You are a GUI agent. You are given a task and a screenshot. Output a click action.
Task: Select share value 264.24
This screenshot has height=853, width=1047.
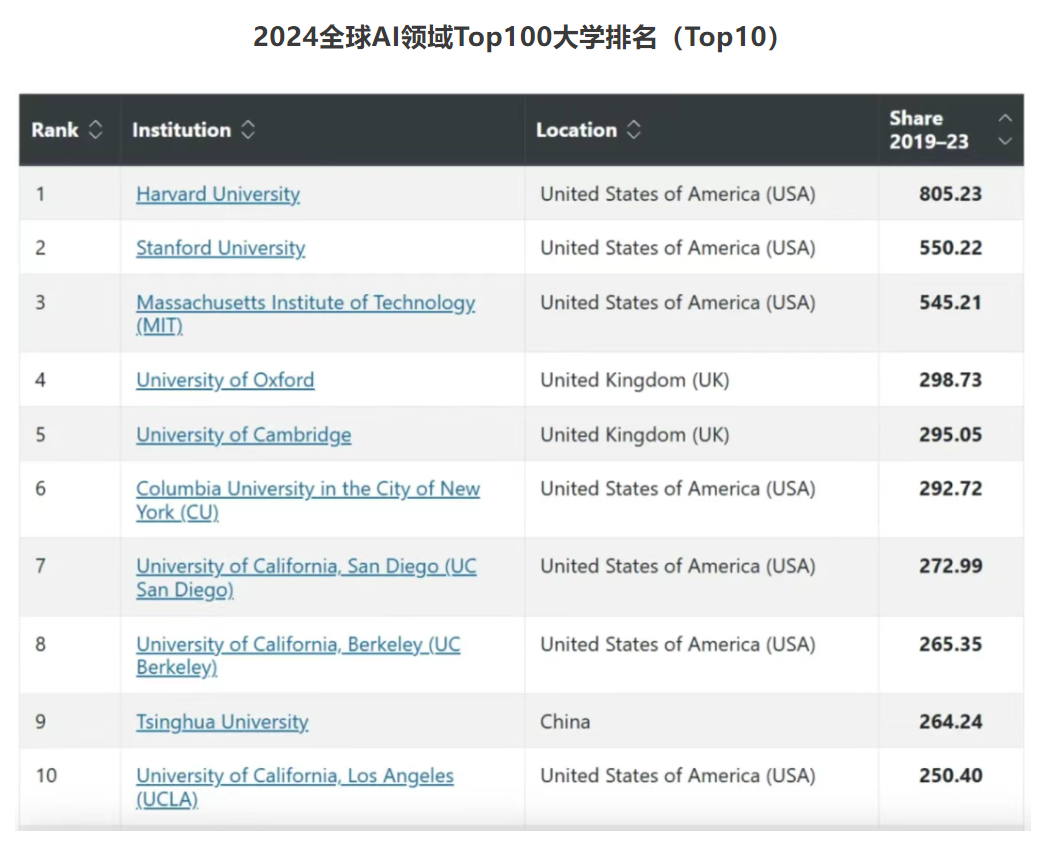950,722
